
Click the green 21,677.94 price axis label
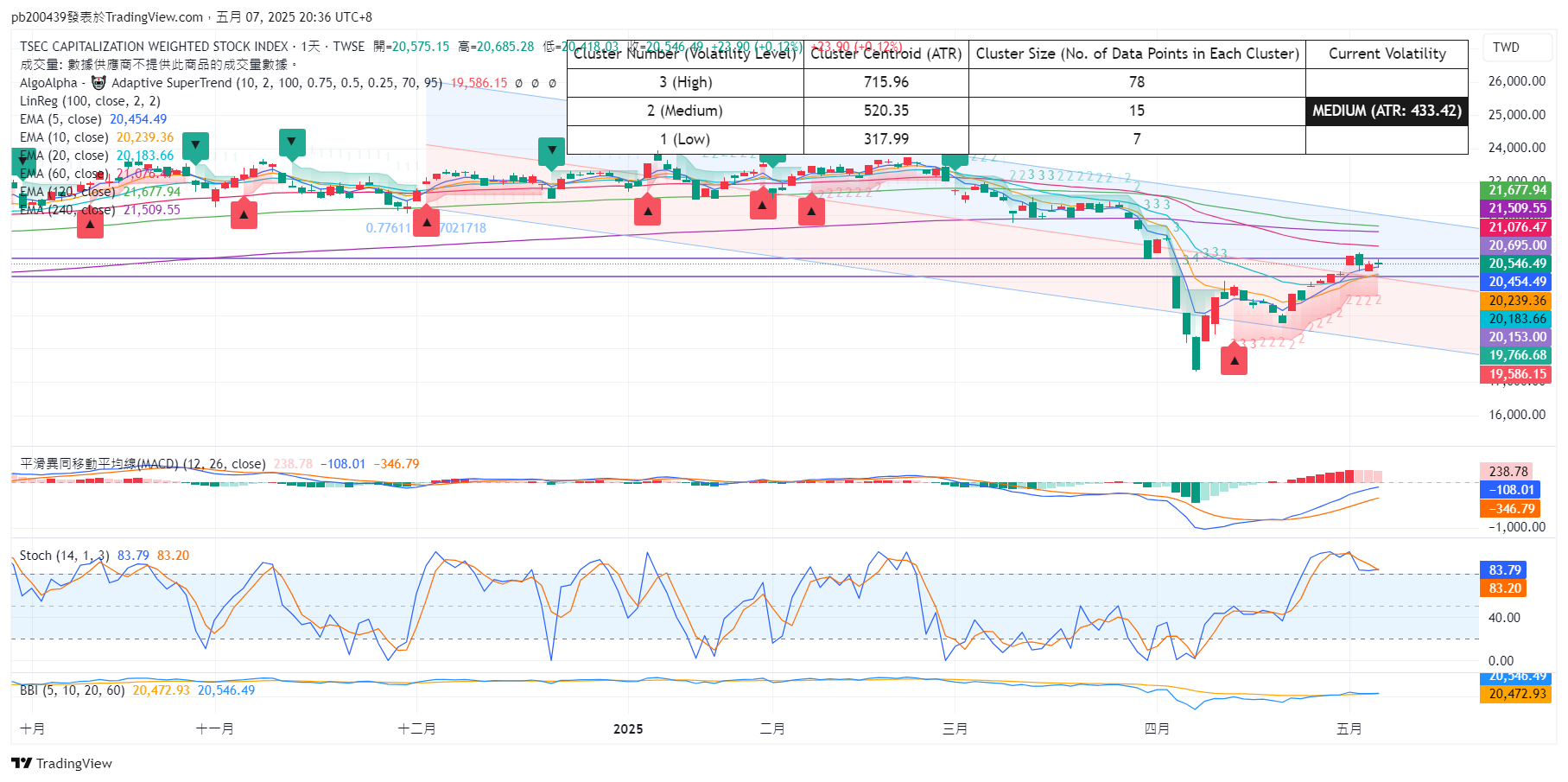[1517, 190]
